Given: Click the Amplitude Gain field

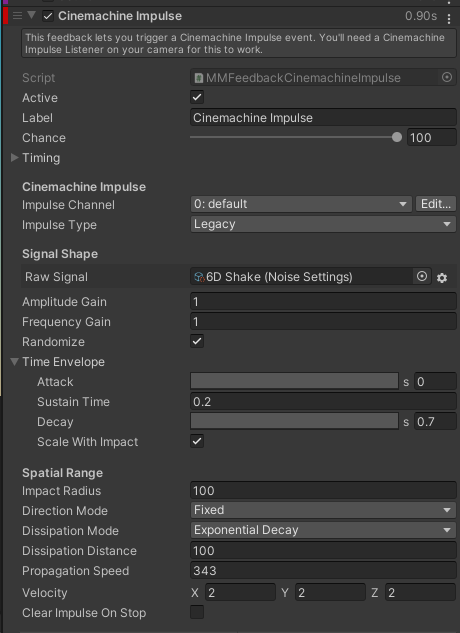Looking at the screenshot, I should (323, 302).
